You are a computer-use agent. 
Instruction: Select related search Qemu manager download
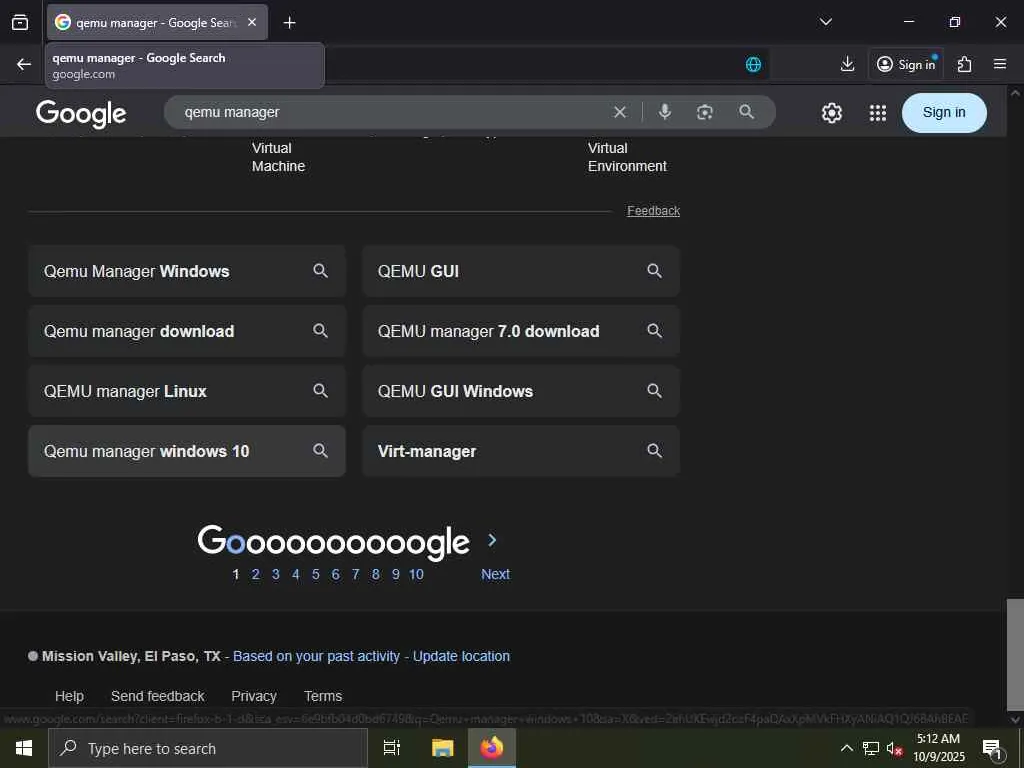[187, 331]
